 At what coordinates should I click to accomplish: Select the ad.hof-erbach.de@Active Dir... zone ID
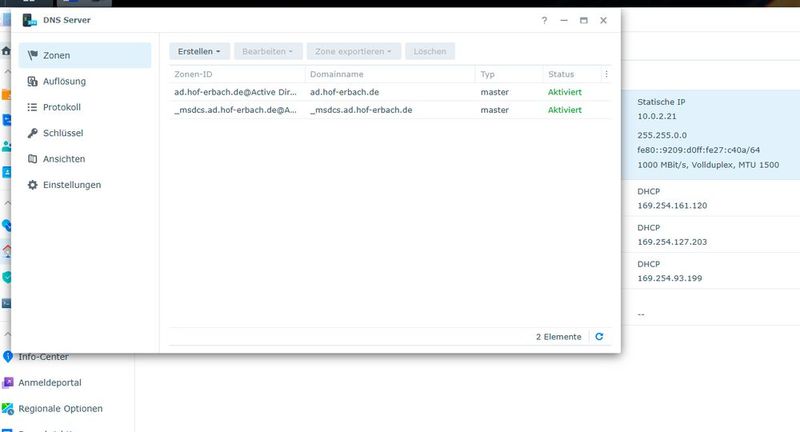[235, 92]
